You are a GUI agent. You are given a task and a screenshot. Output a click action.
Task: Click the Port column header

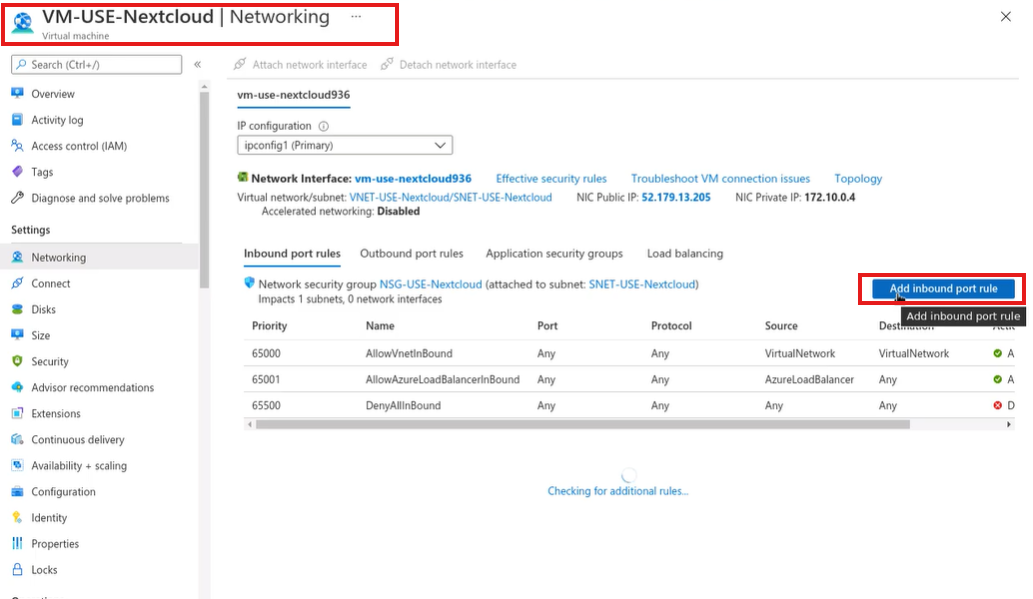click(x=547, y=326)
